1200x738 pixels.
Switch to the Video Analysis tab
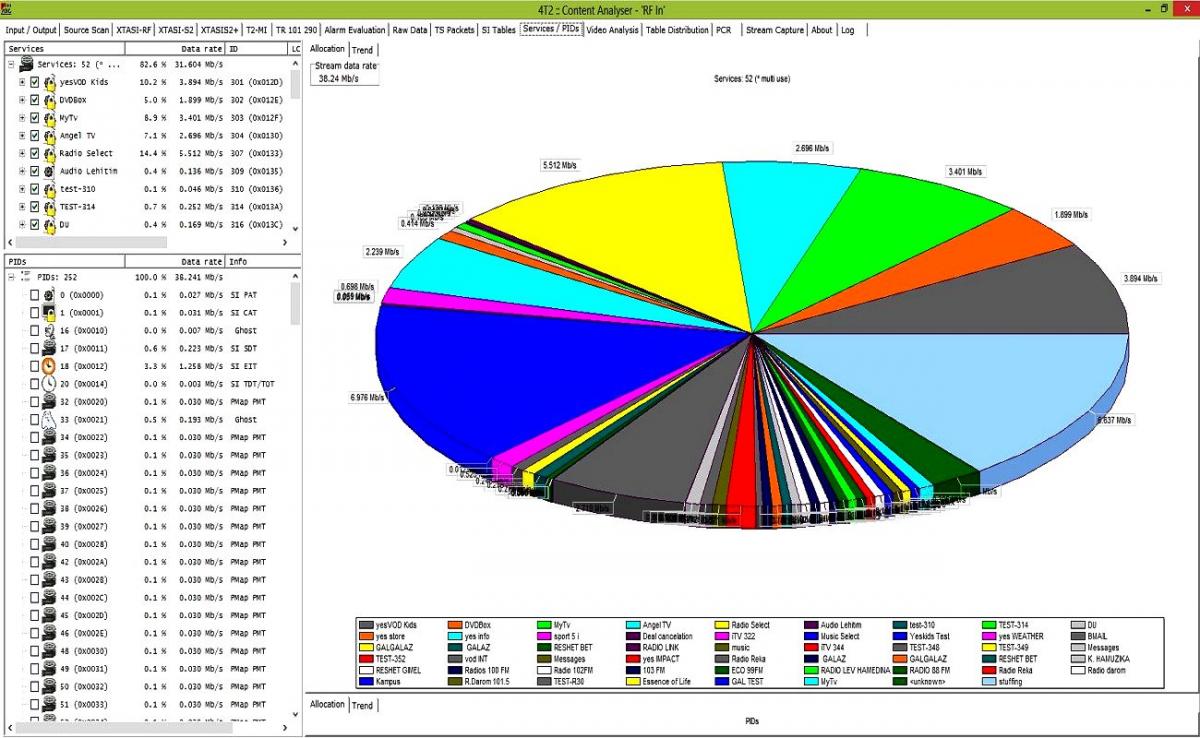[613, 30]
